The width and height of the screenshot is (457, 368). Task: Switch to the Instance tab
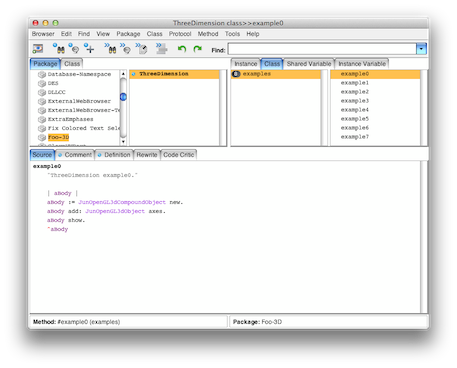tap(246, 64)
